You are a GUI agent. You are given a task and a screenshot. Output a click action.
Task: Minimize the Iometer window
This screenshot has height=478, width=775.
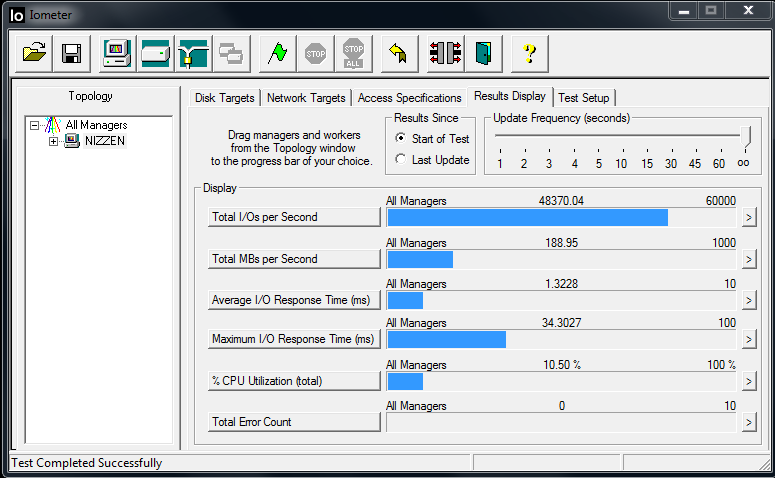tap(684, 11)
